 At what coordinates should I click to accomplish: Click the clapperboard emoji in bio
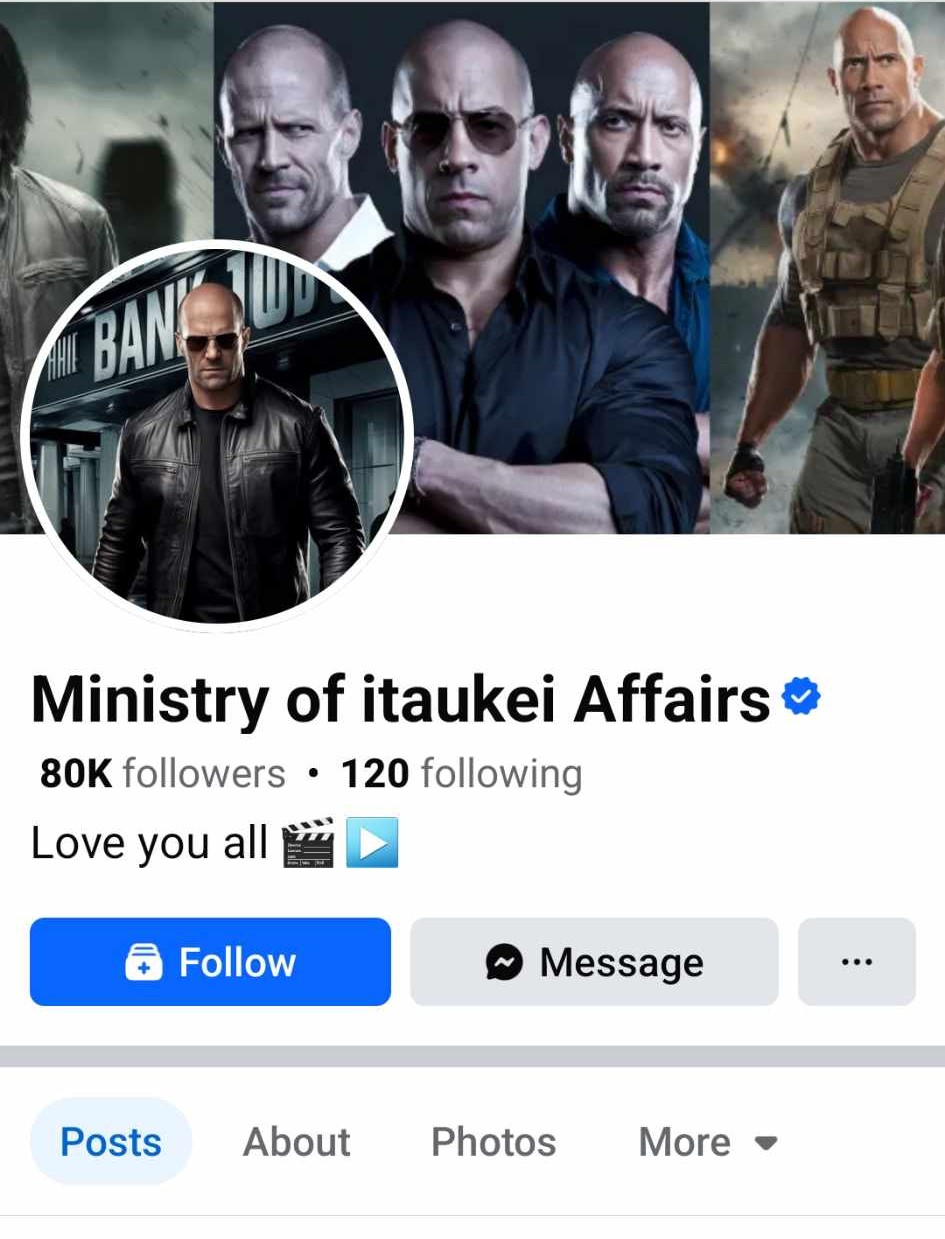coord(307,842)
